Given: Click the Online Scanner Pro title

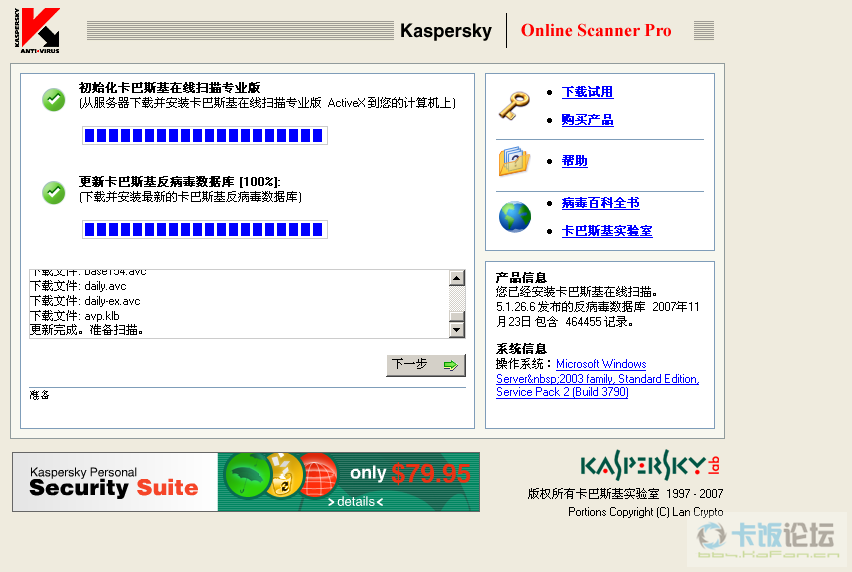Looking at the screenshot, I should [x=596, y=30].
